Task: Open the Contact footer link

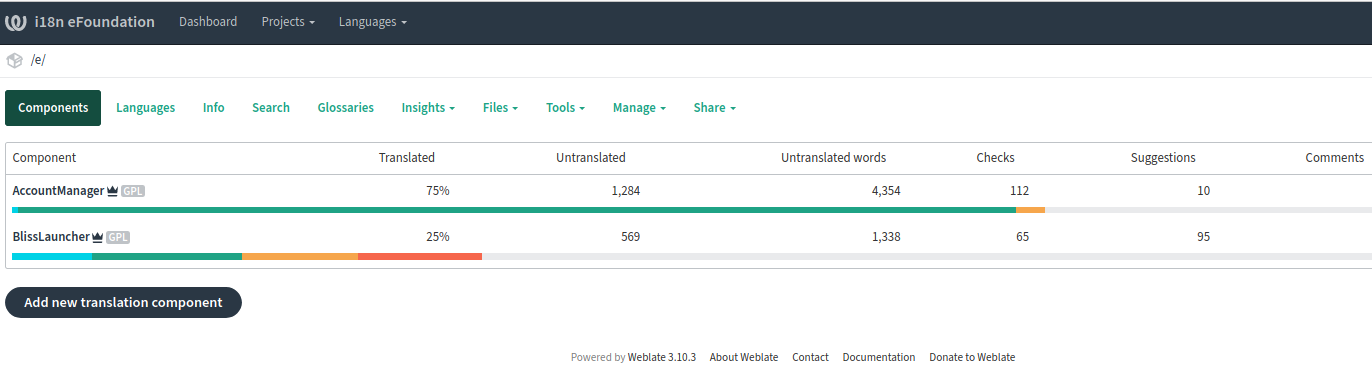Action: (810, 357)
